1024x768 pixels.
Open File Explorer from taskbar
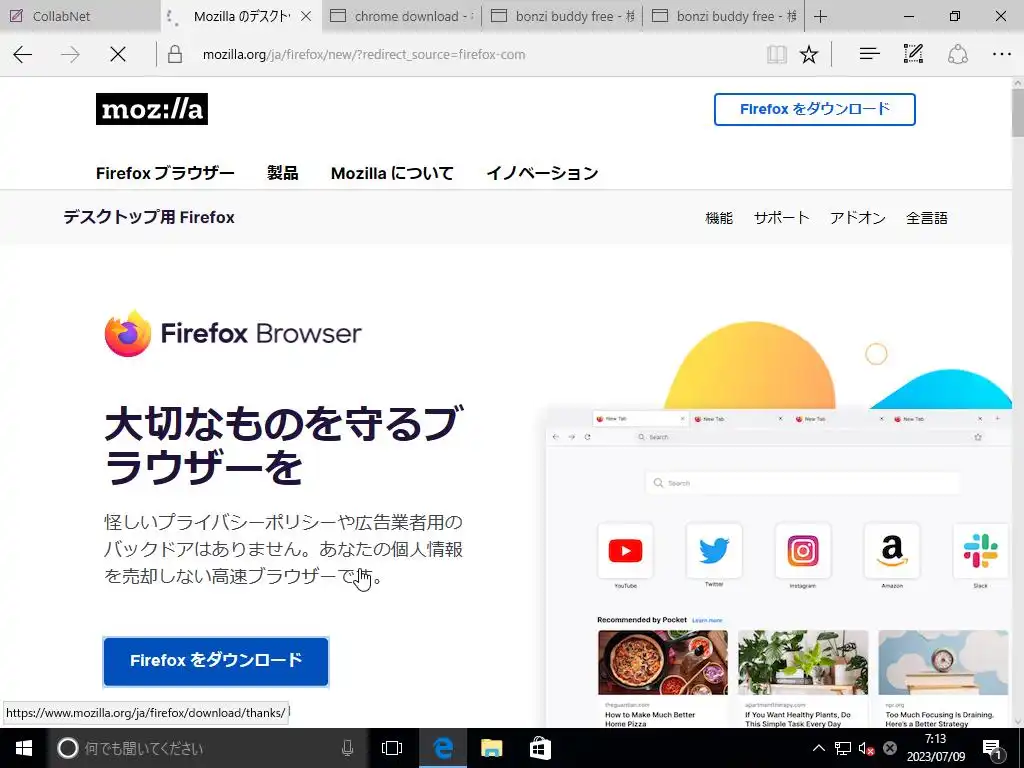(x=492, y=748)
